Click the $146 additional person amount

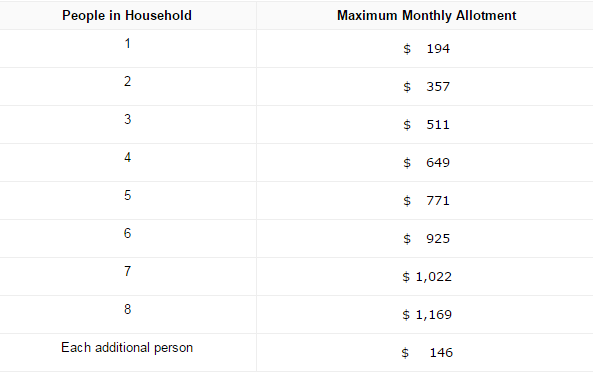click(x=427, y=353)
